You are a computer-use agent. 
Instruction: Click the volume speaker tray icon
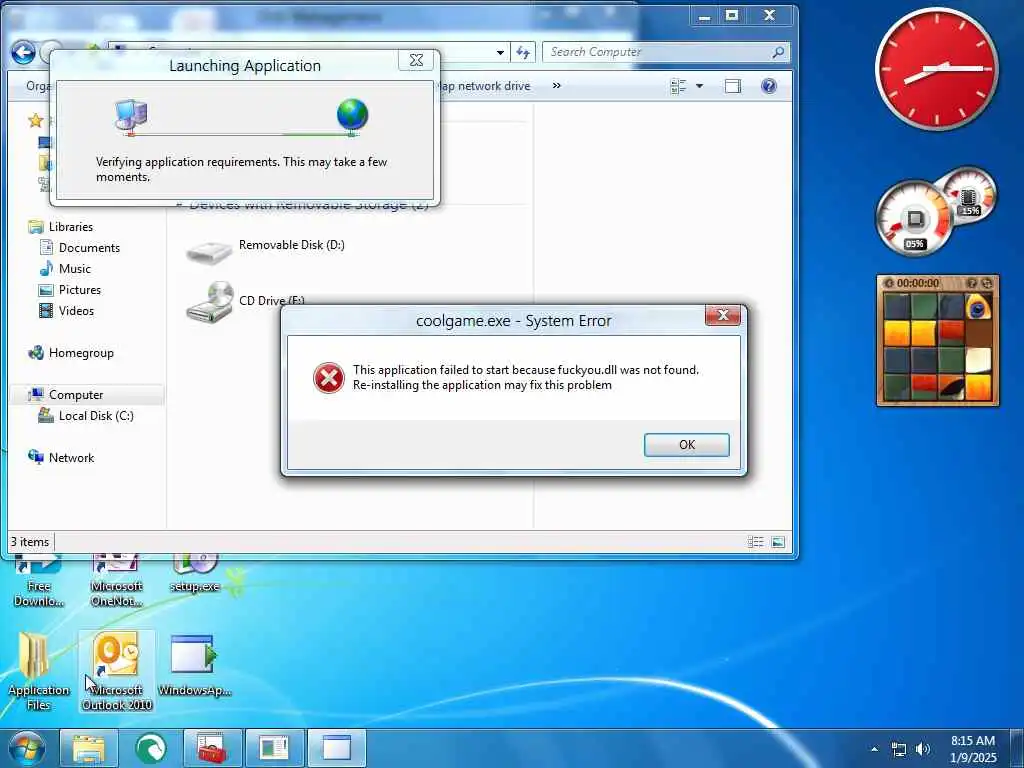pos(922,749)
